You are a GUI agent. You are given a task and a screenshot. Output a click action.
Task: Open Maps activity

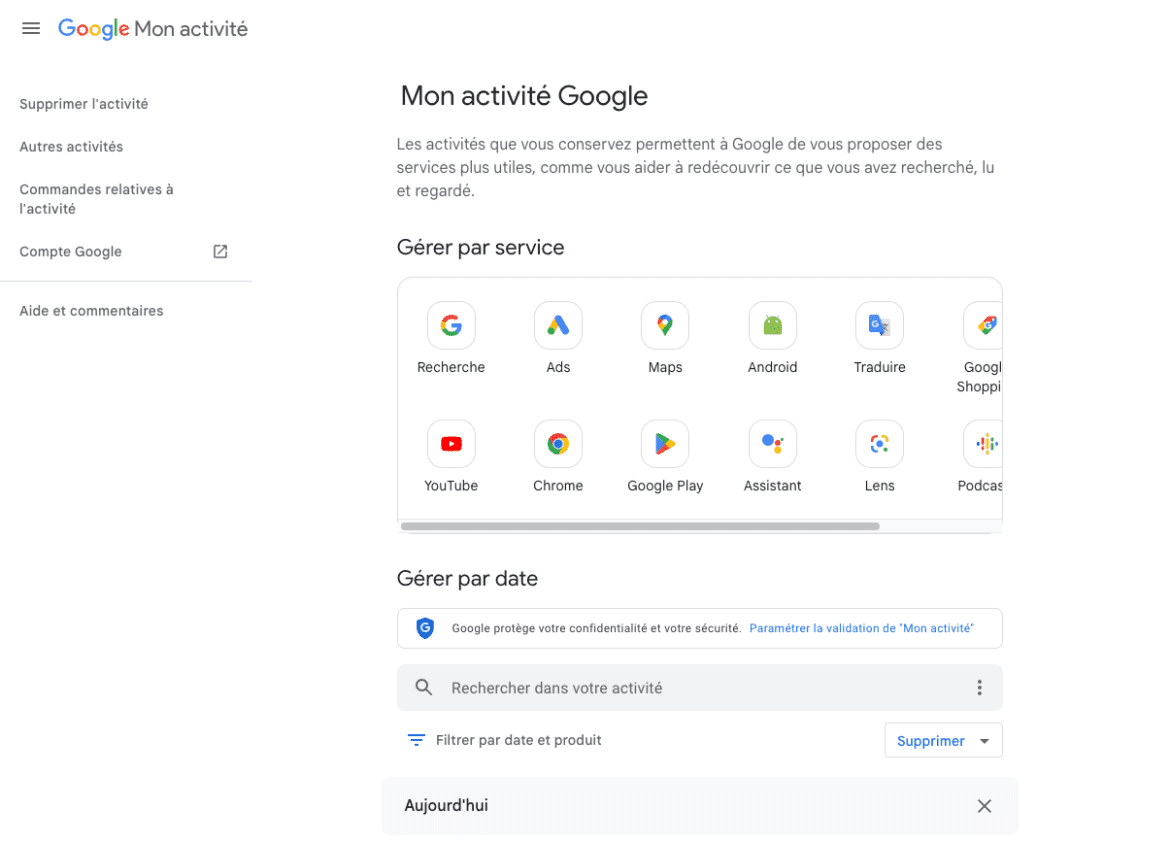tap(665, 325)
